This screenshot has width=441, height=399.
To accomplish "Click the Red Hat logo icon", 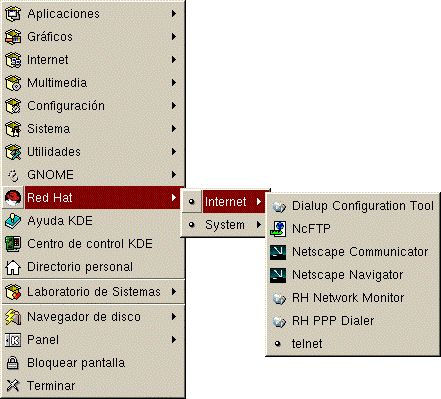I will (13, 198).
